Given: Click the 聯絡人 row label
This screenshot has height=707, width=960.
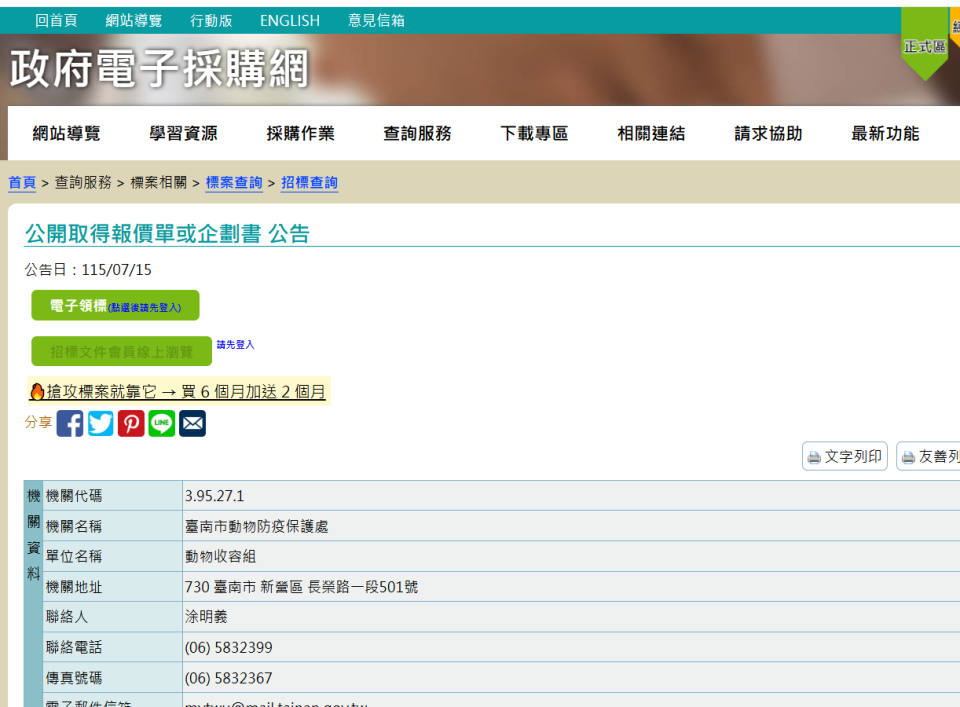Looking at the screenshot, I should tap(67, 617).
